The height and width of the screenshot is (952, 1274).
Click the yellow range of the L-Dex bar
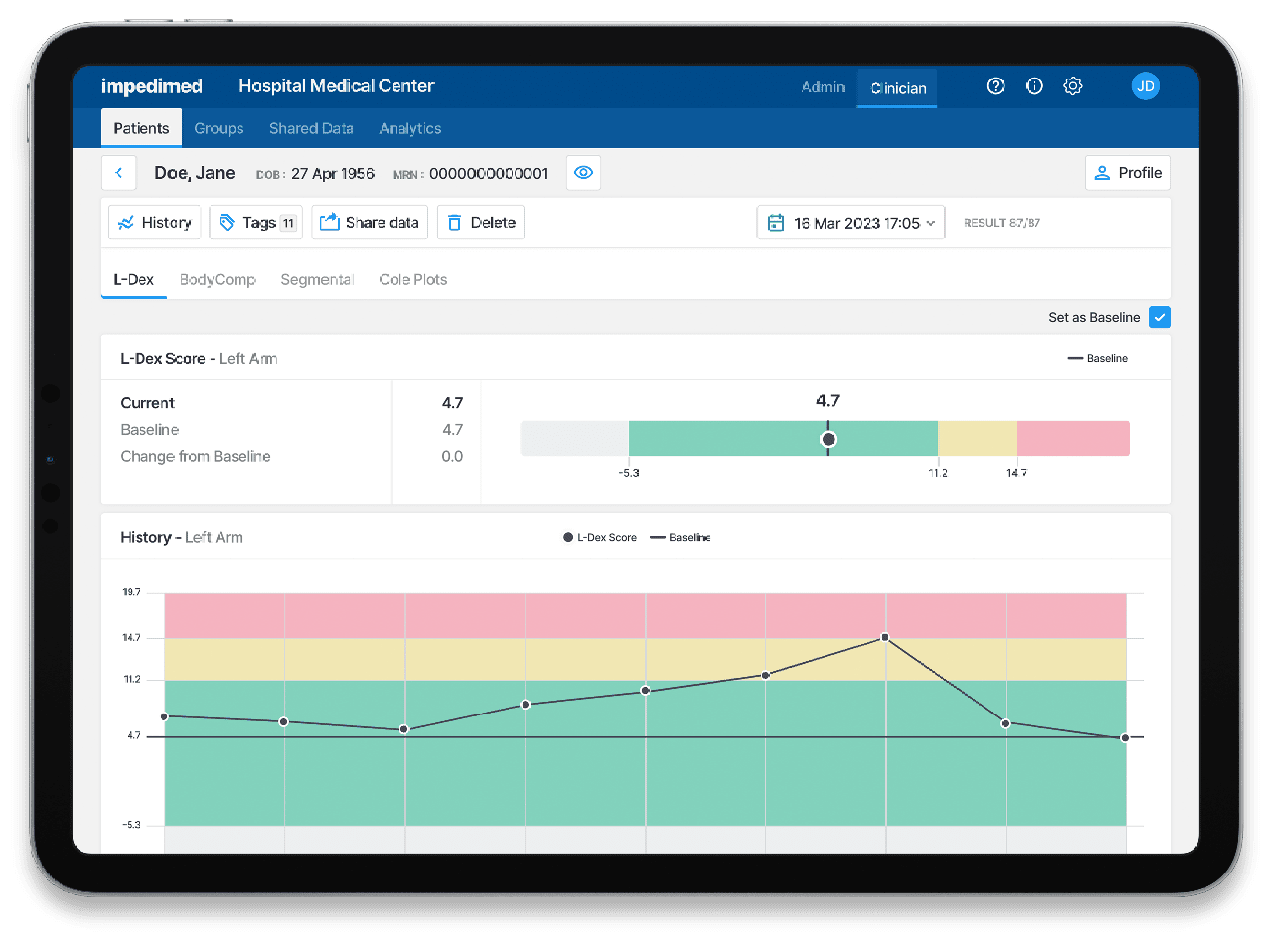coord(977,439)
